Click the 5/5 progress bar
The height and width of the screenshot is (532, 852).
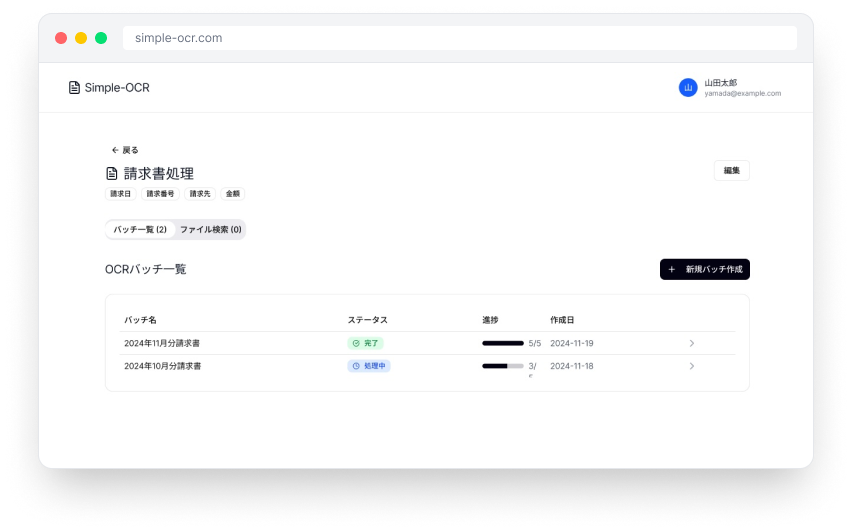[x=503, y=343]
